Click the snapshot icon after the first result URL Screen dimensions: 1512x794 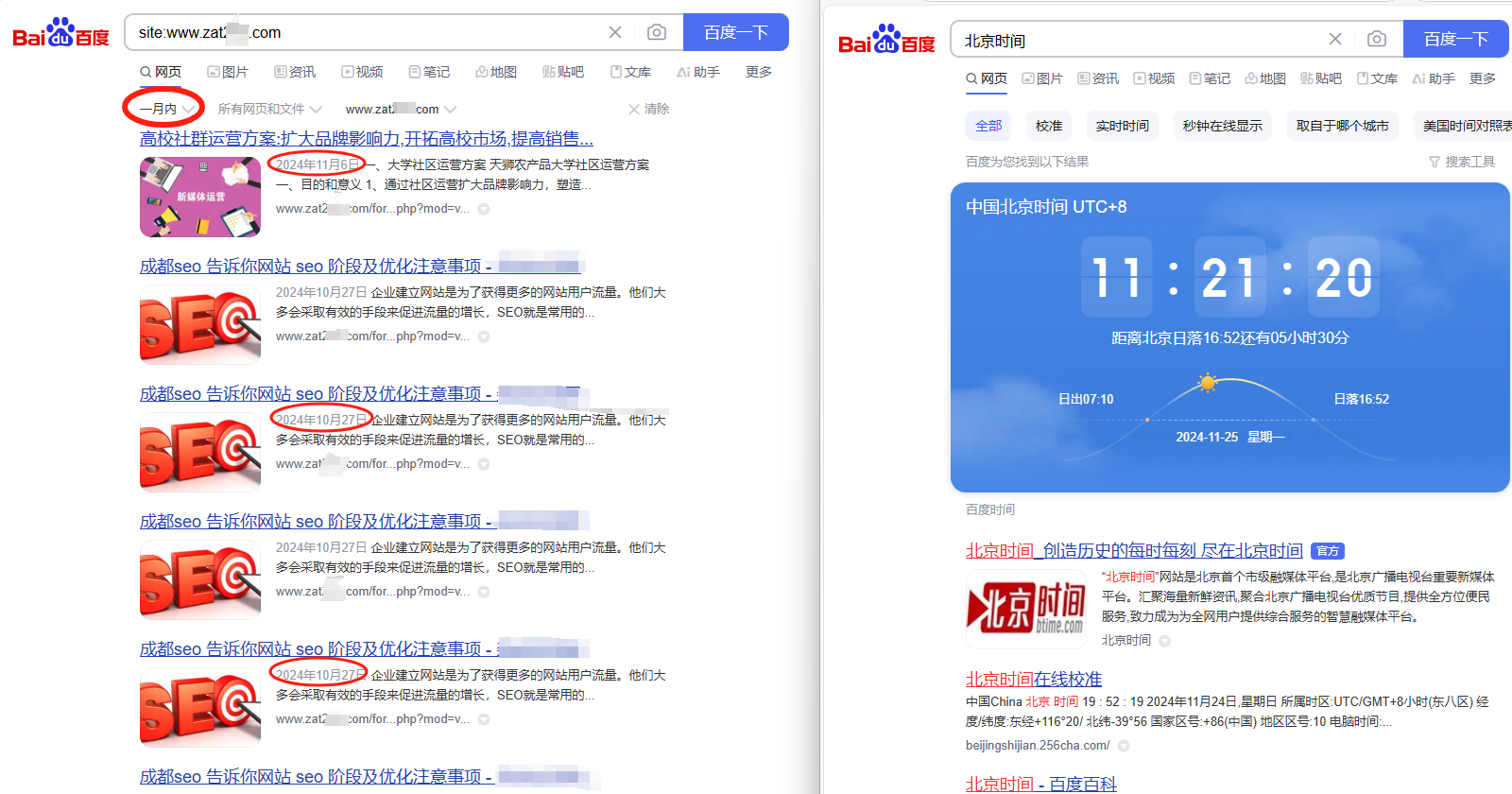coord(484,209)
